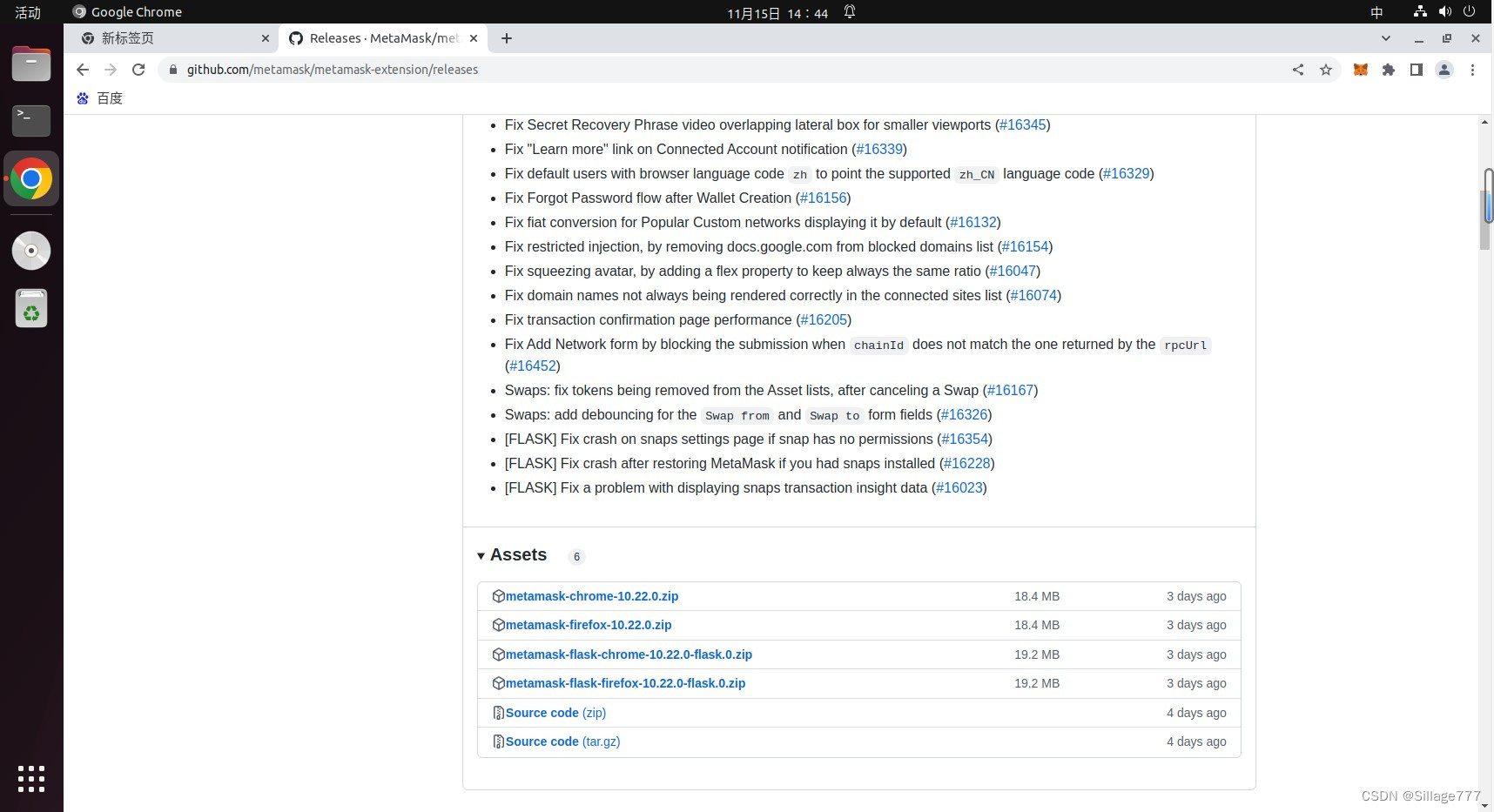Viewport: 1494px width, 812px height.
Task: Select the Releases MetaMask tab
Action: 383,38
